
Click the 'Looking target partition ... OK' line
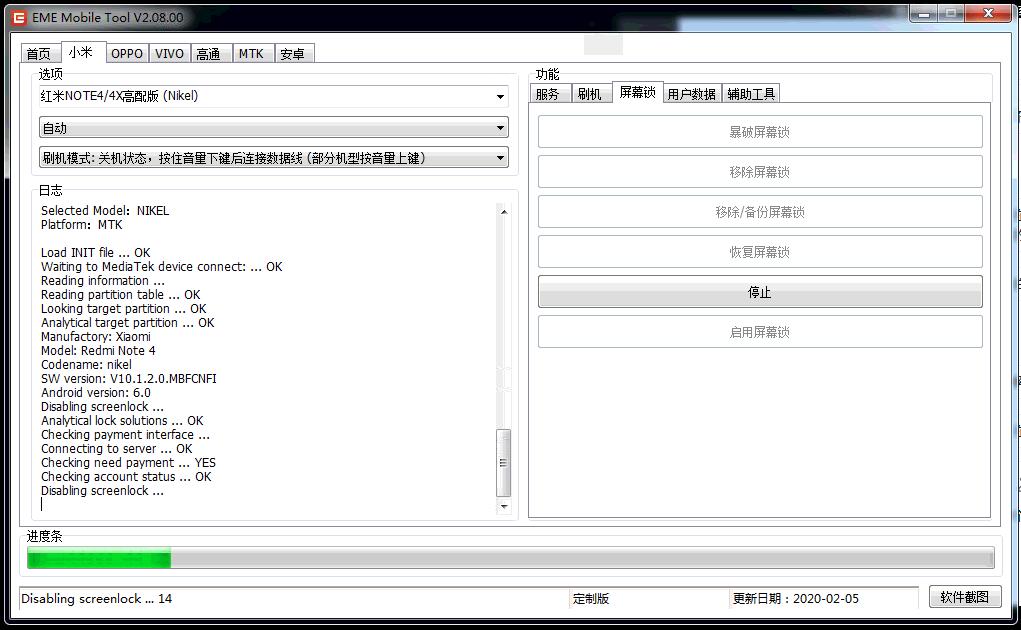pyautogui.click(x=124, y=308)
